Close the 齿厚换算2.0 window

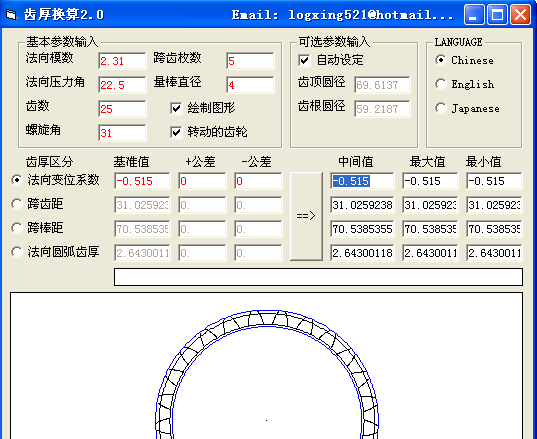pos(521,14)
